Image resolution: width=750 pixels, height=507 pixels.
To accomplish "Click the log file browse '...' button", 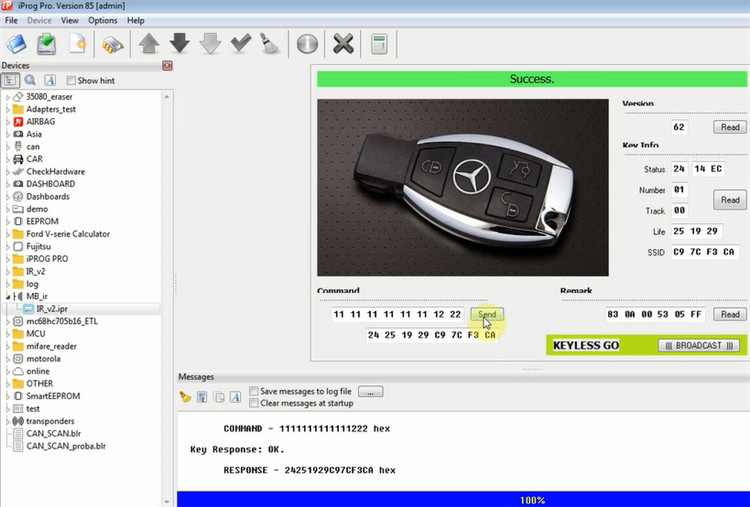I will (370, 392).
